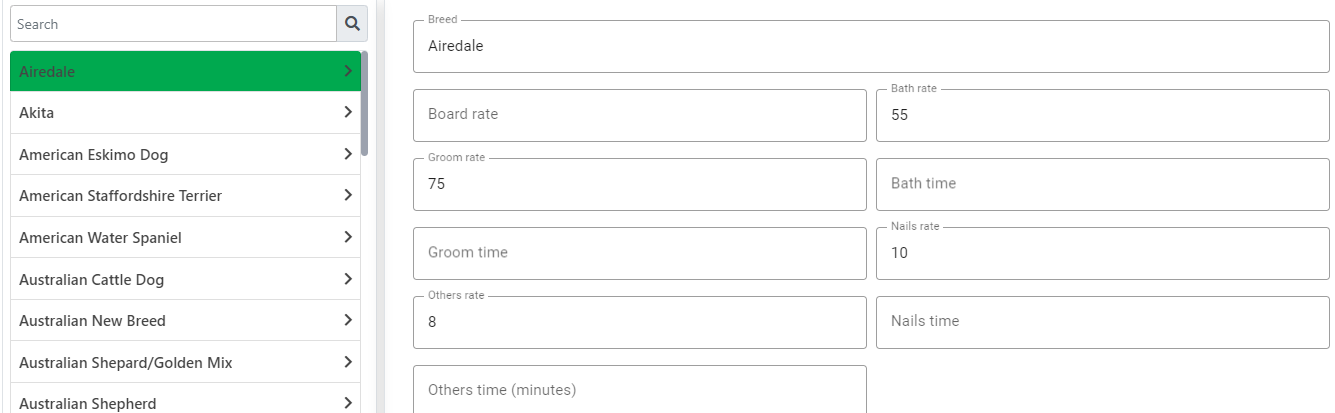Click chevron next to American Staffordshire Terrier
This screenshot has width=1335, height=413.
(347, 195)
